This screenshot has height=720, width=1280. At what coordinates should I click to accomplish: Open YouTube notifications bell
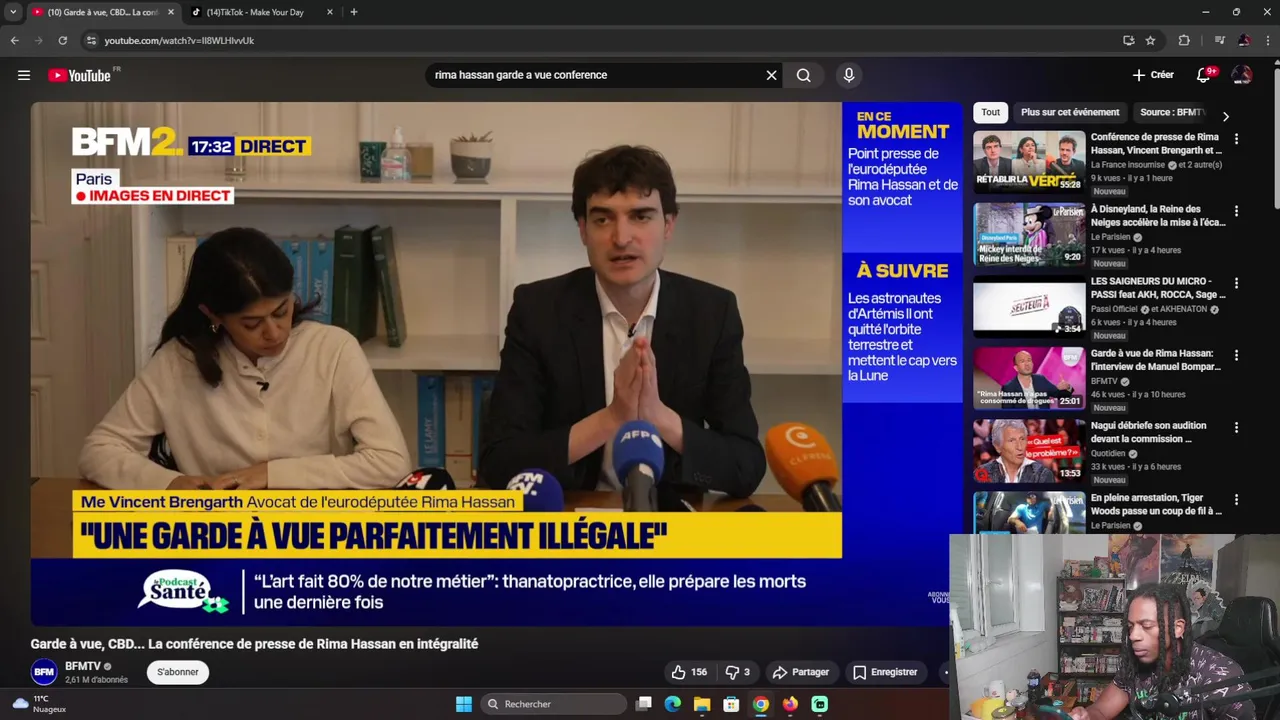pos(1204,75)
